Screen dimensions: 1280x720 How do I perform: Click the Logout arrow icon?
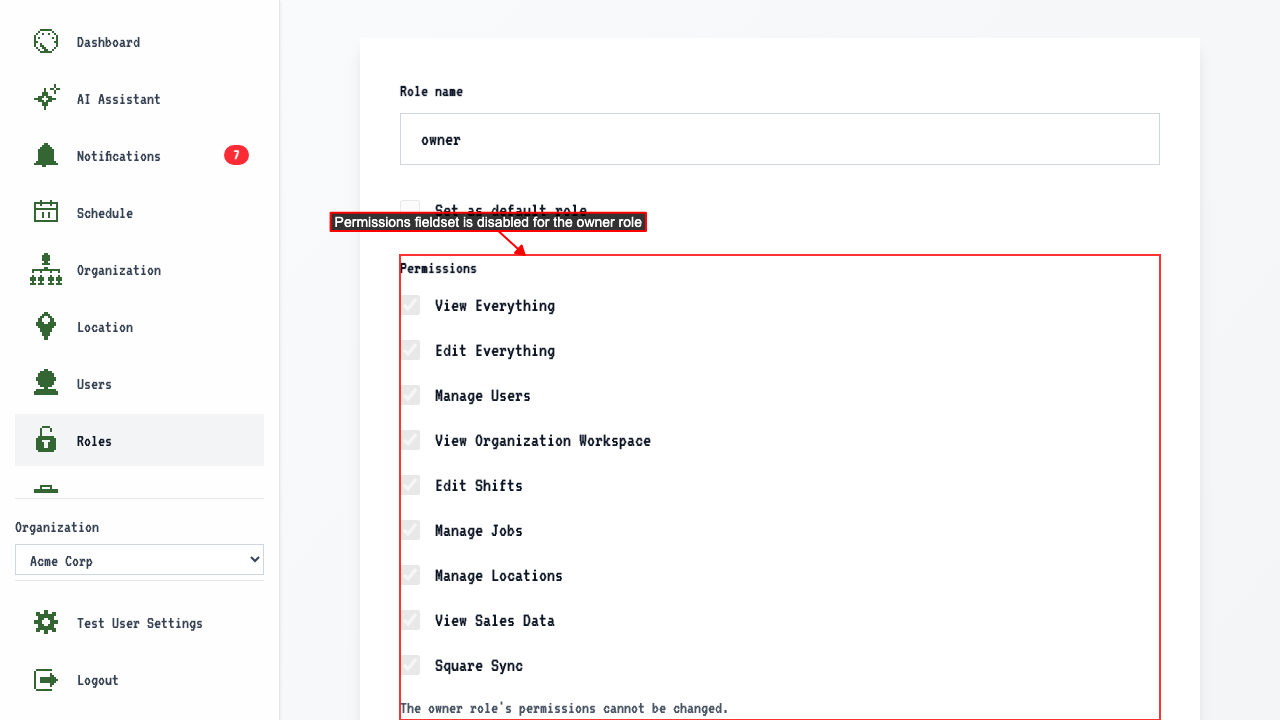[46, 680]
